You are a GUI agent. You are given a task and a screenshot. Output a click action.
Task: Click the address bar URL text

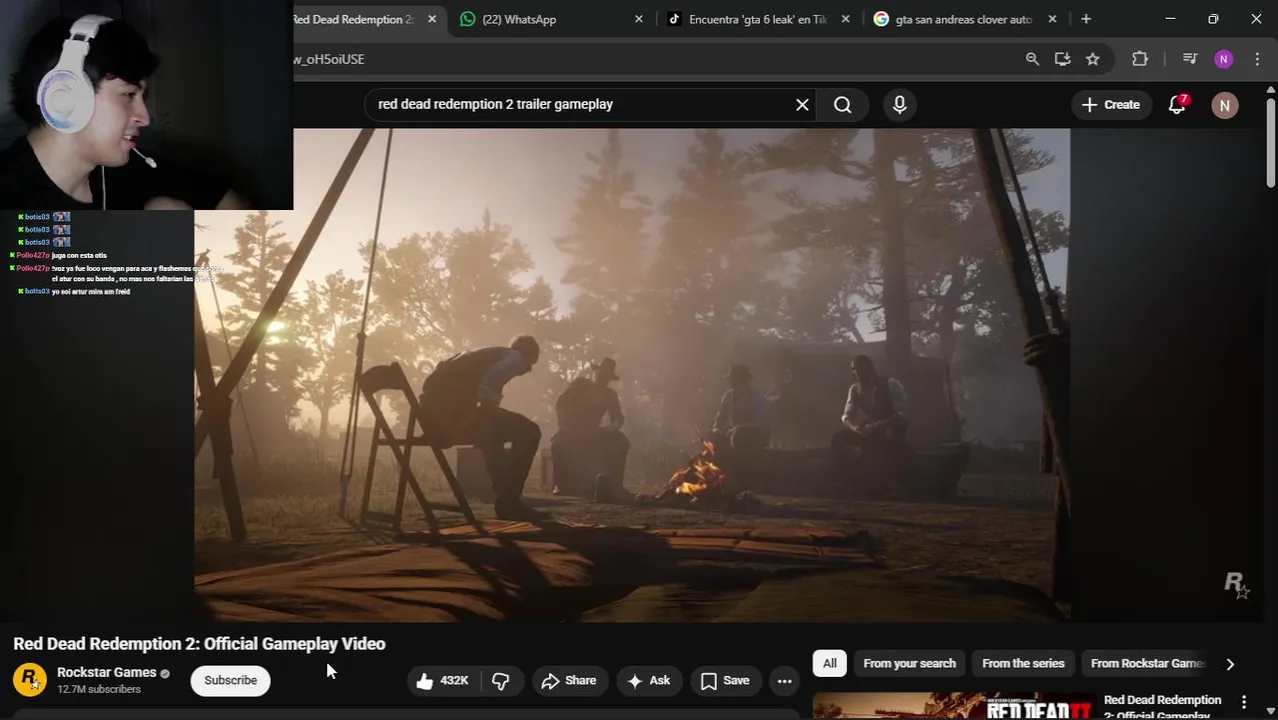tap(329, 59)
